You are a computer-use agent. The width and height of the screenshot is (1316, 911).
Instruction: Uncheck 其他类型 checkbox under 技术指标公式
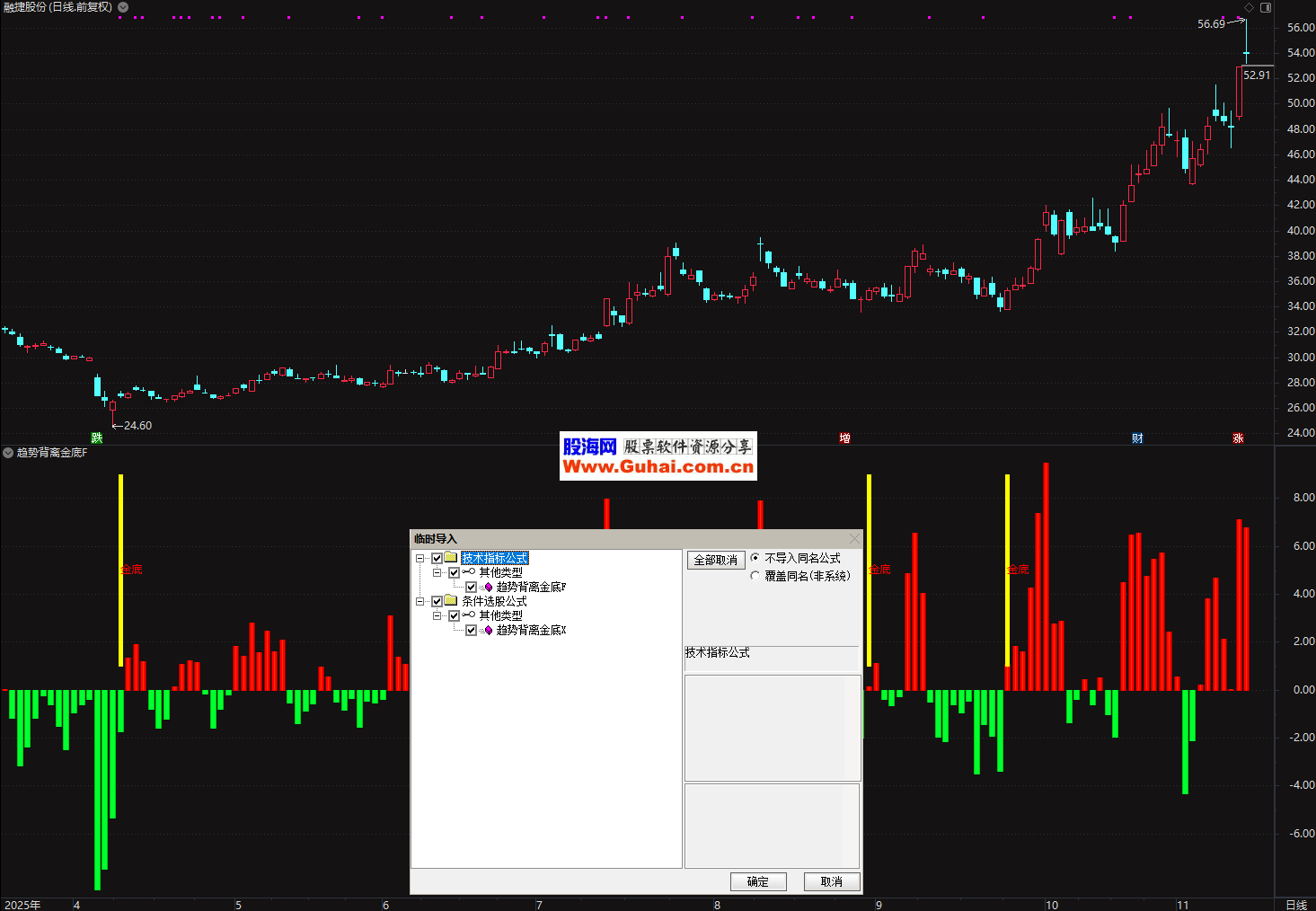coord(454,572)
